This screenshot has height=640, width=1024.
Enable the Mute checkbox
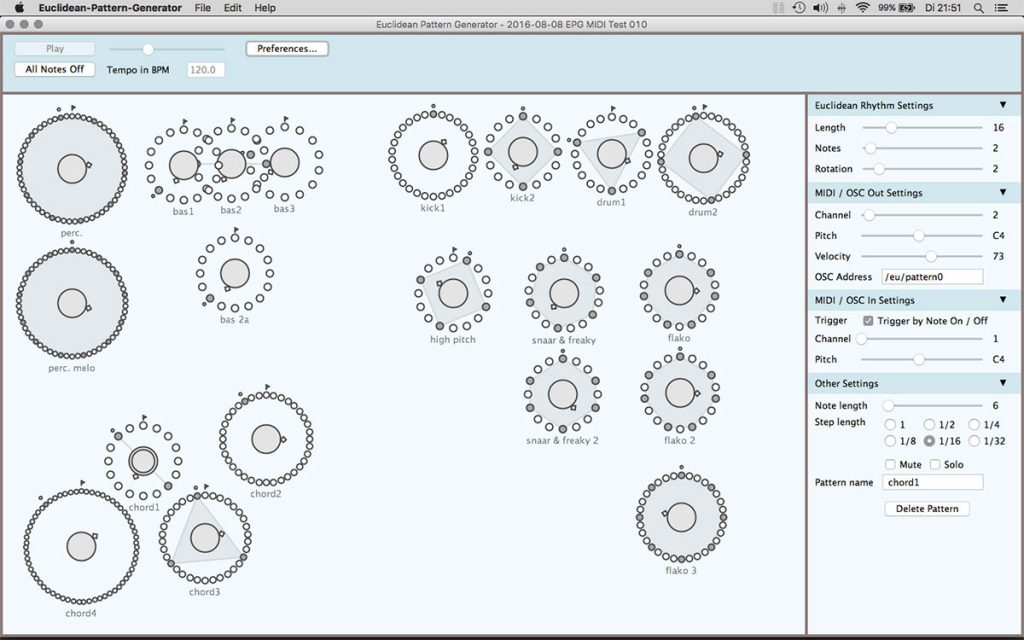[890, 464]
